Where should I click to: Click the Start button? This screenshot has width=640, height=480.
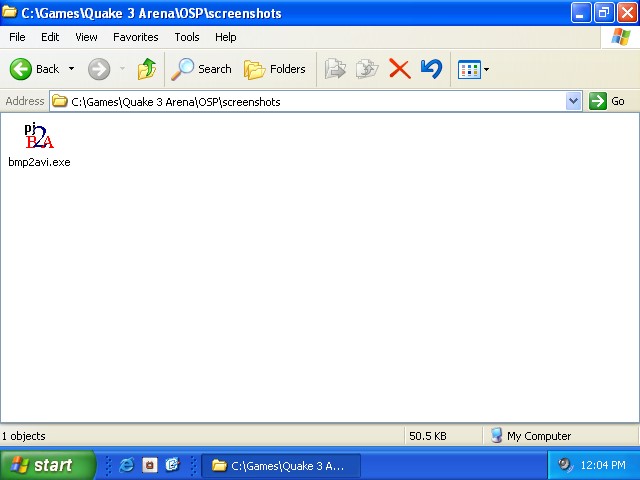(46, 465)
